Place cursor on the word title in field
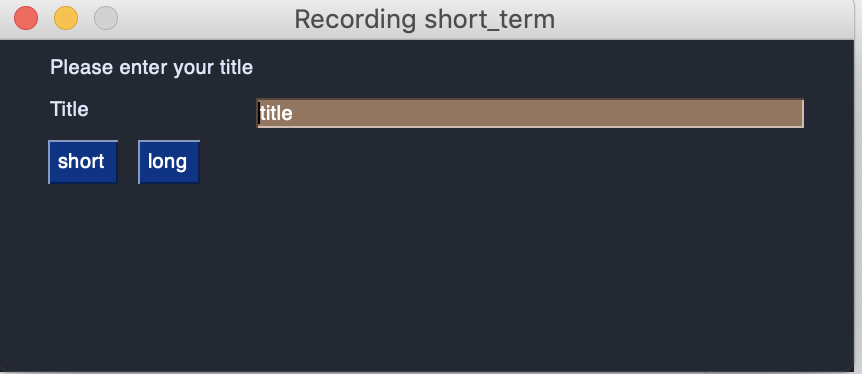Viewport: 862px width, 374px height. pyautogui.click(x=276, y=113)
